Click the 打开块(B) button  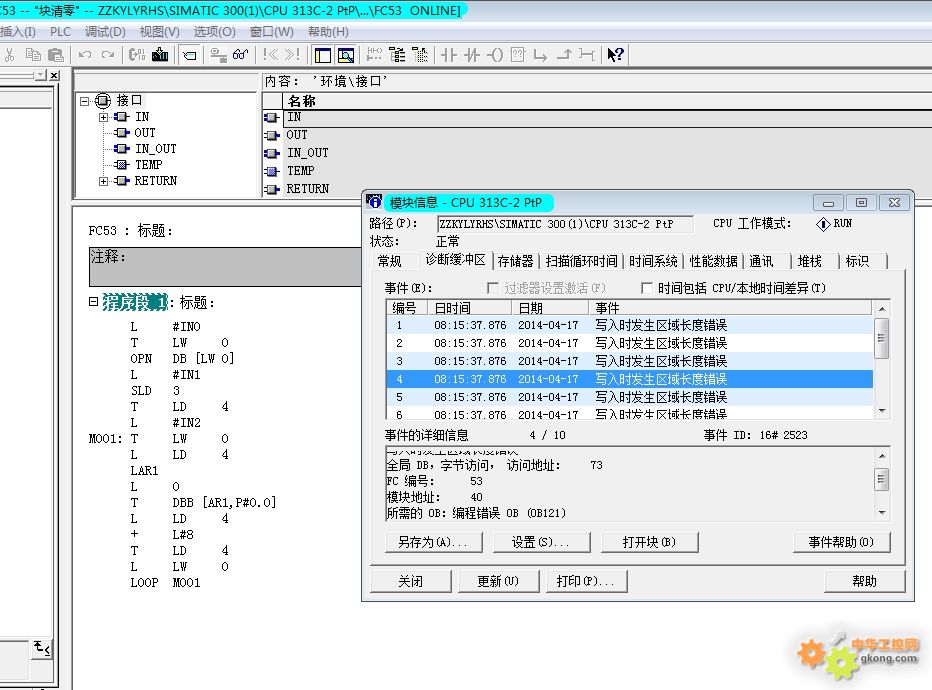649,543
